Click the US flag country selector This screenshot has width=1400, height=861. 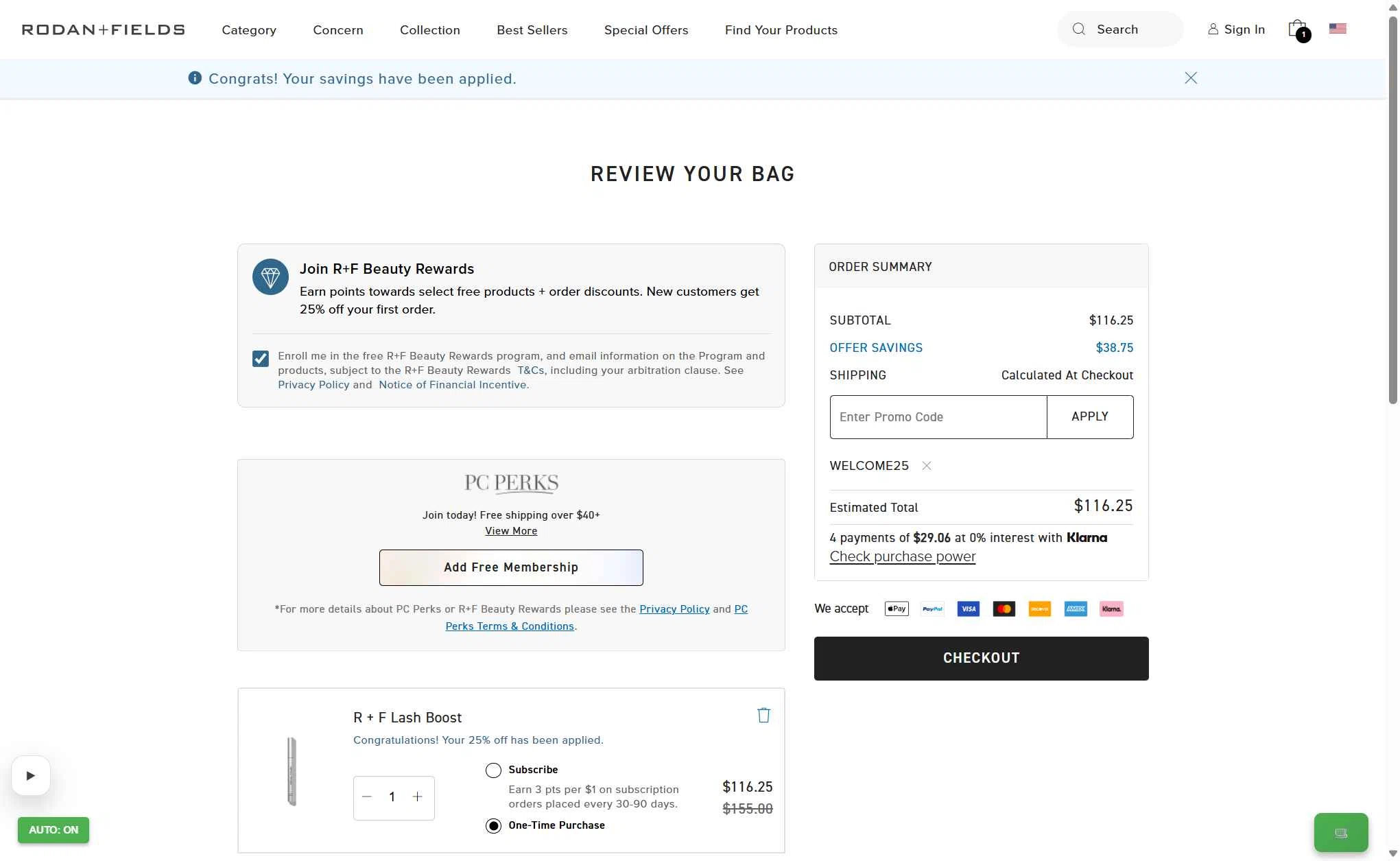(1338, 29)
